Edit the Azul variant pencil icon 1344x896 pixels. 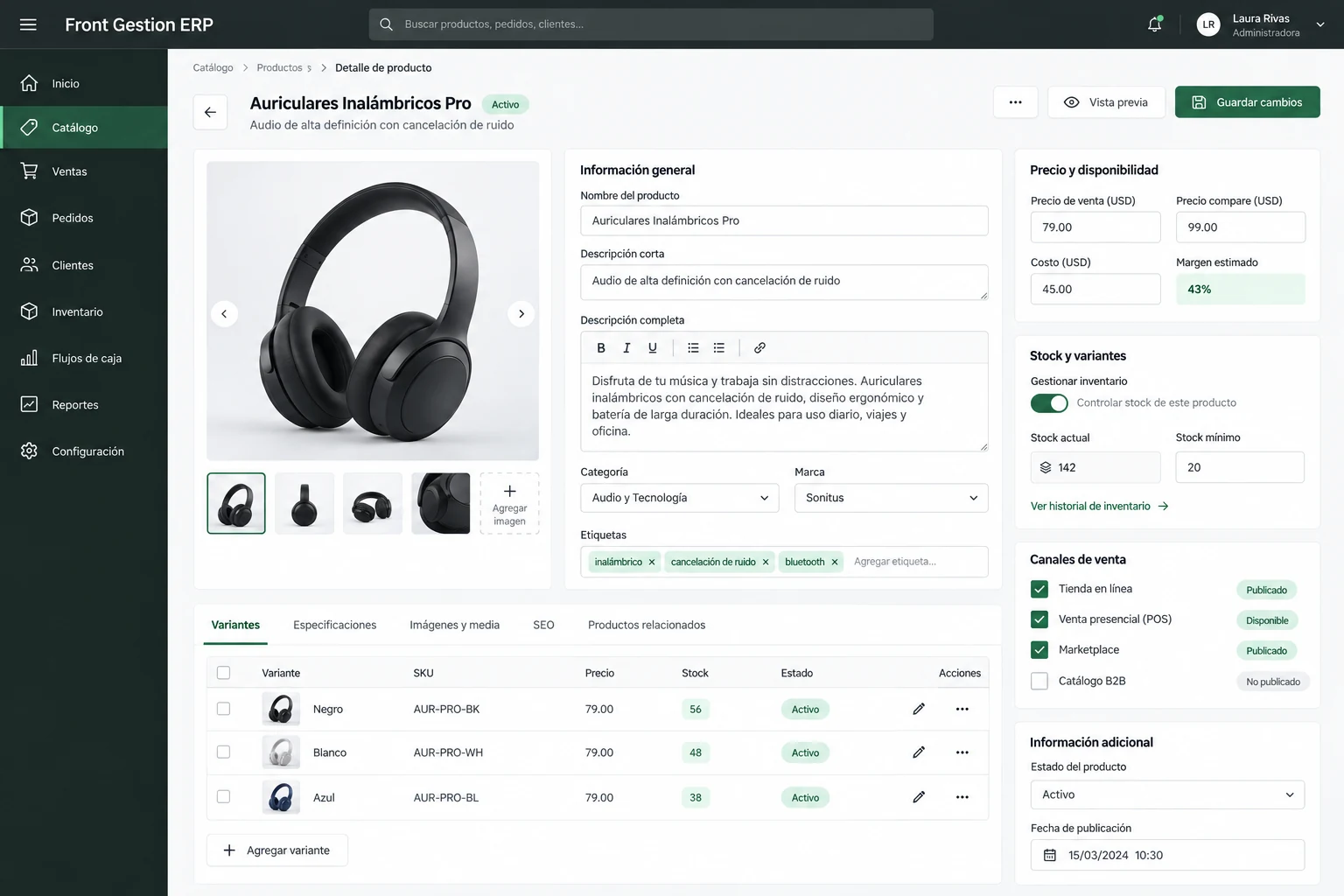point(919,797)
